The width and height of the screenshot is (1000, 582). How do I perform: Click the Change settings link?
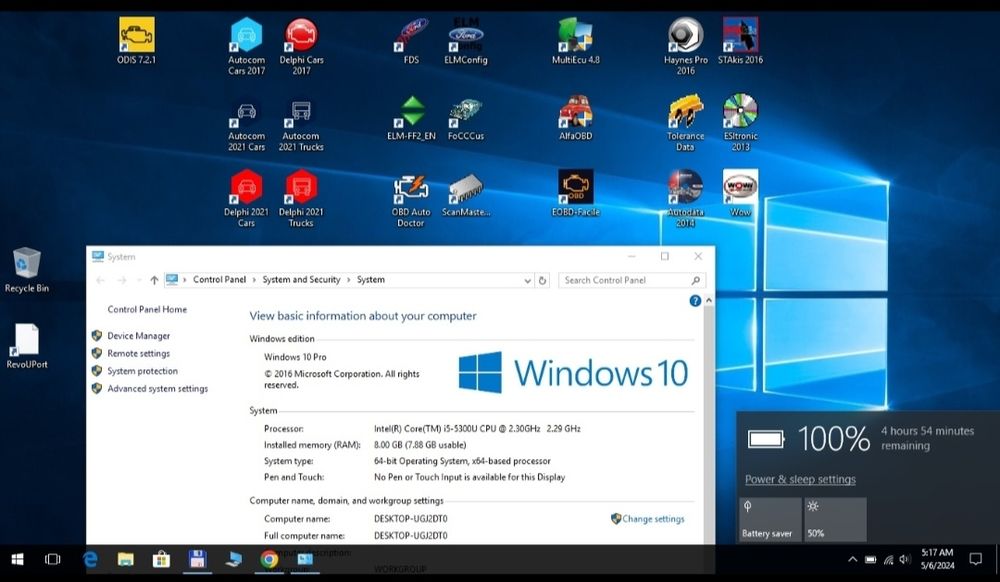click(652, 519)
